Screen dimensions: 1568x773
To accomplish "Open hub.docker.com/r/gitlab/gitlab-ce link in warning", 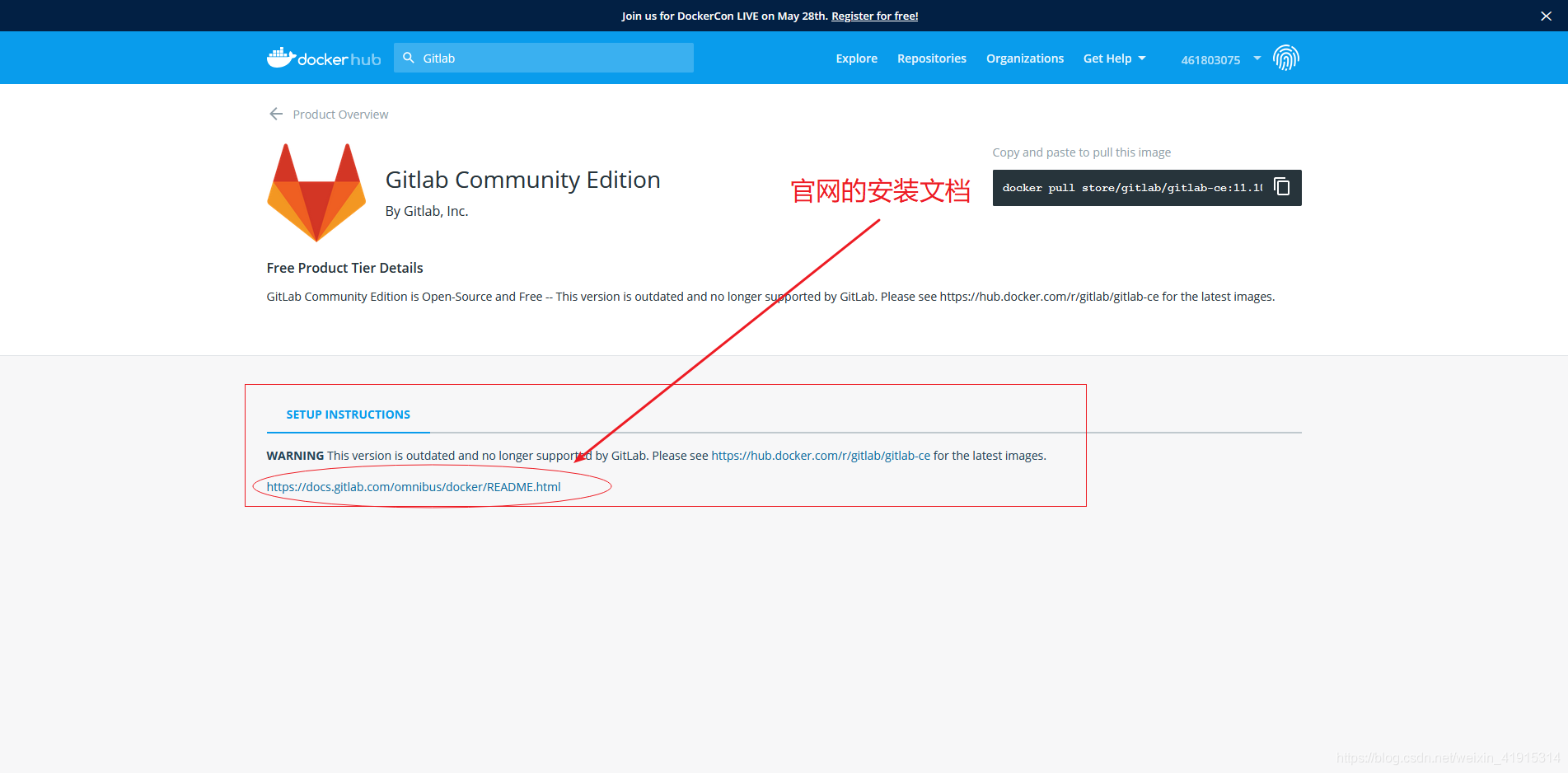I will coord(821,456).
